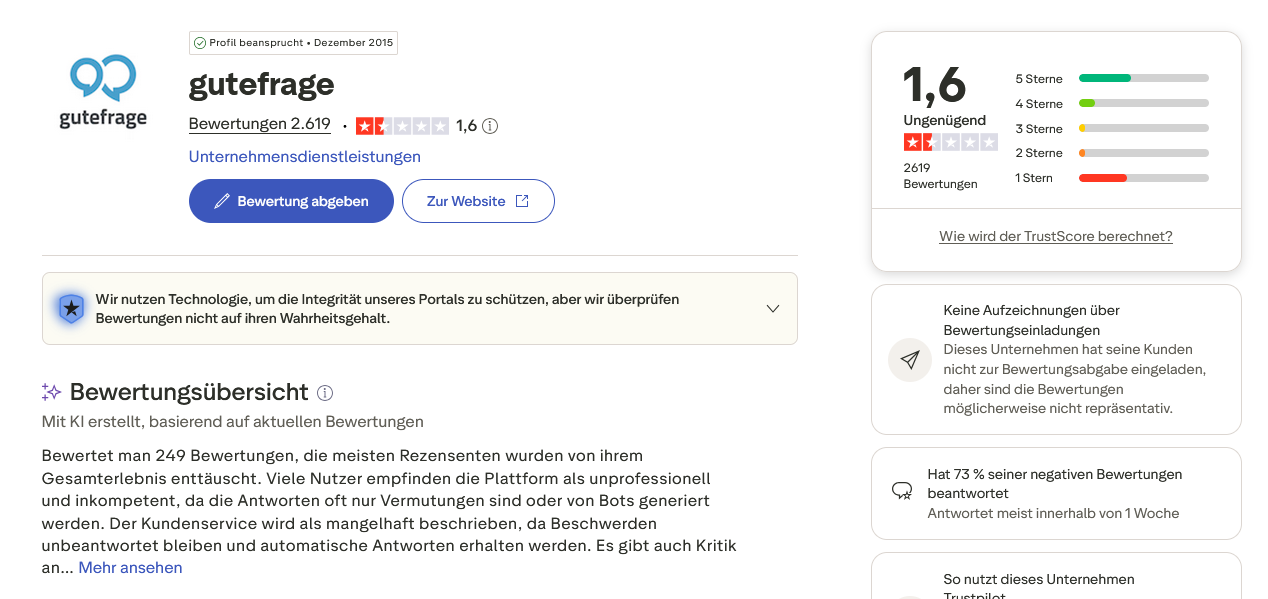Image resolution: width=1268 pixels, height=599 pixels.
Task: Click the blue shield star icon
Action: coord(71,308)
